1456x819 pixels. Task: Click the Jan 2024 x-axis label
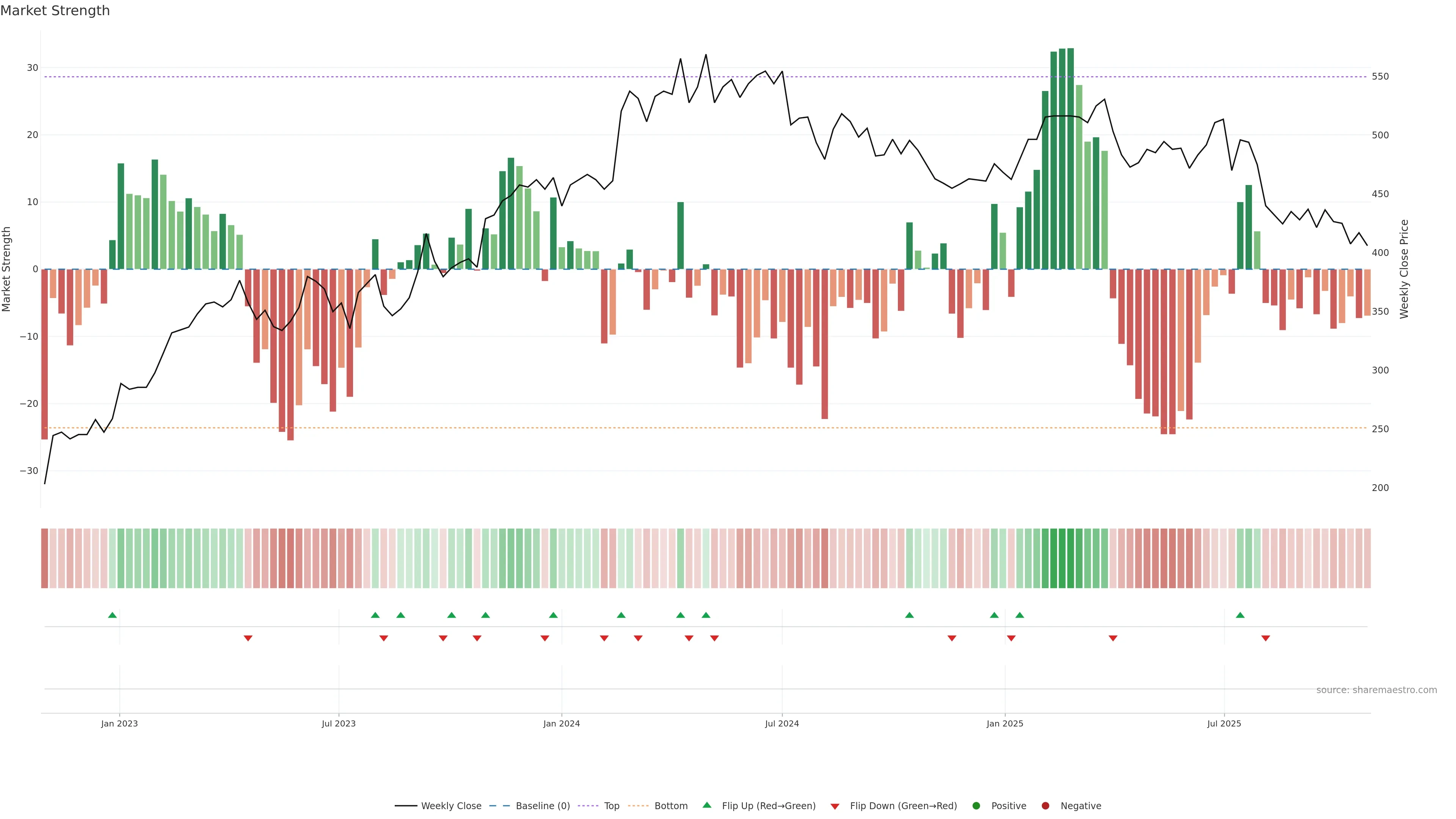click(x=561, y=723)
